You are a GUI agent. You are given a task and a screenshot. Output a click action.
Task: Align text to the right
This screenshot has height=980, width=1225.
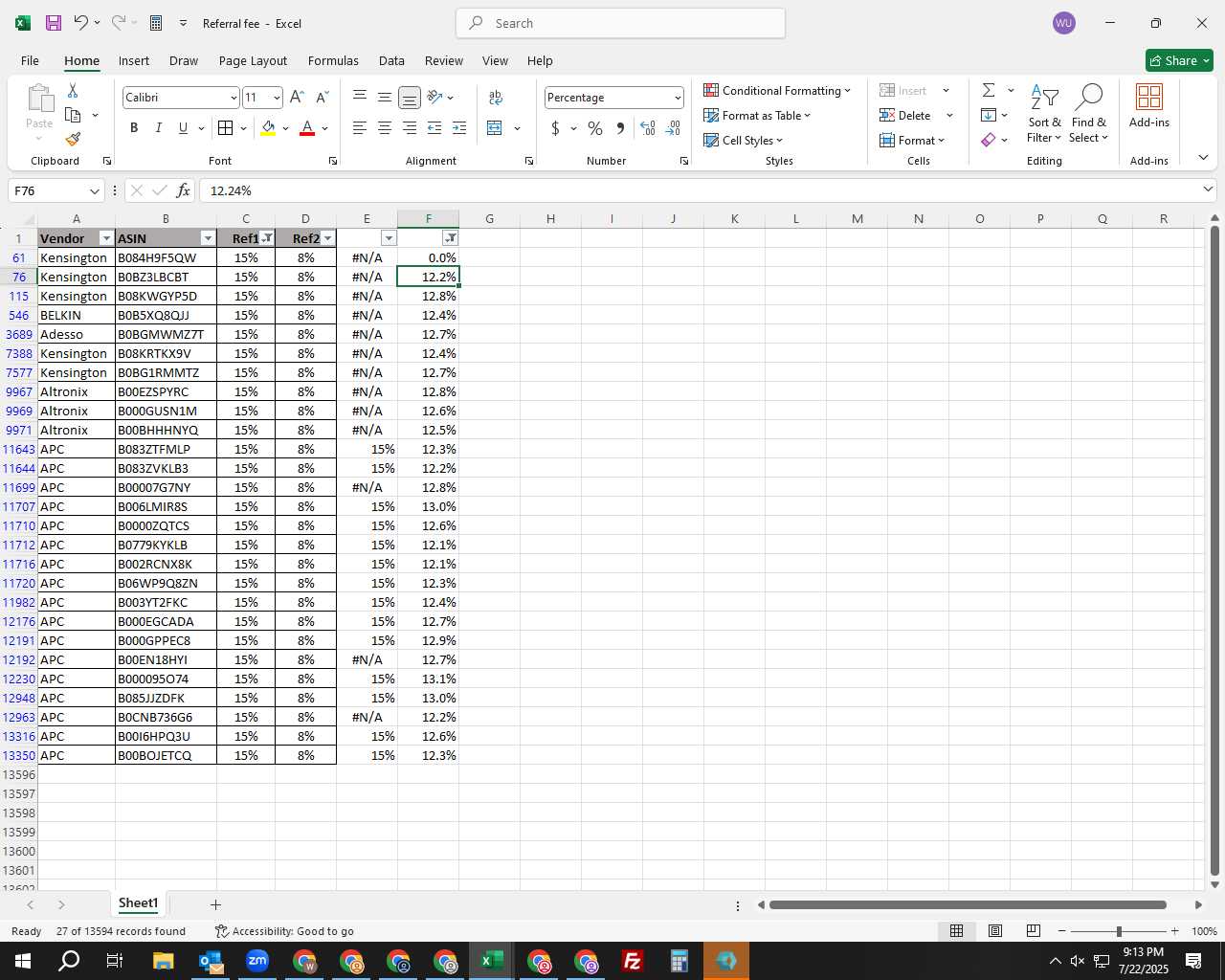click(409, 128)
